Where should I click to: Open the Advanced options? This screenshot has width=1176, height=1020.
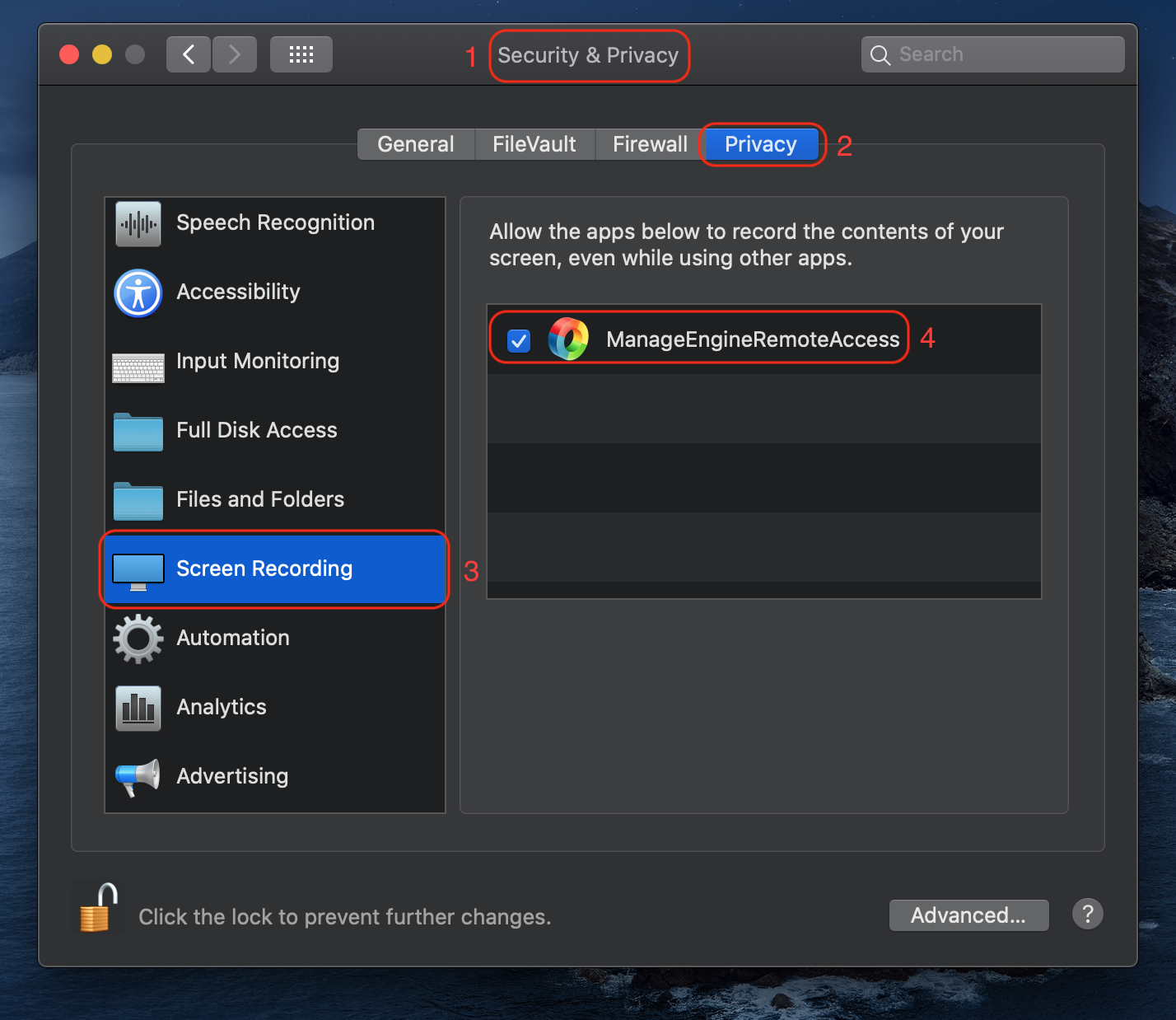[968, 915]
